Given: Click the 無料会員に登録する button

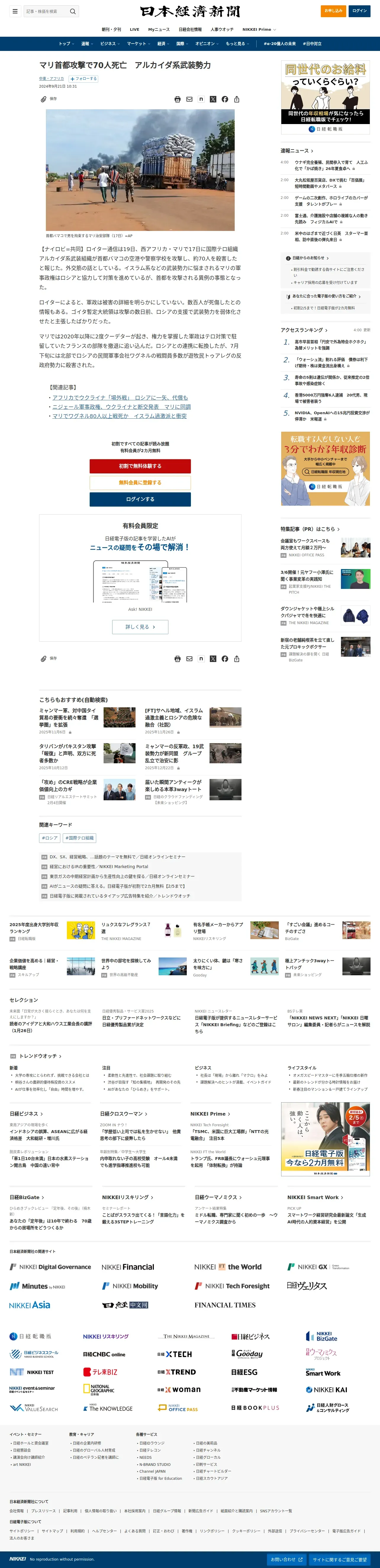Looking at the screenshot, I should click(140, 483).
